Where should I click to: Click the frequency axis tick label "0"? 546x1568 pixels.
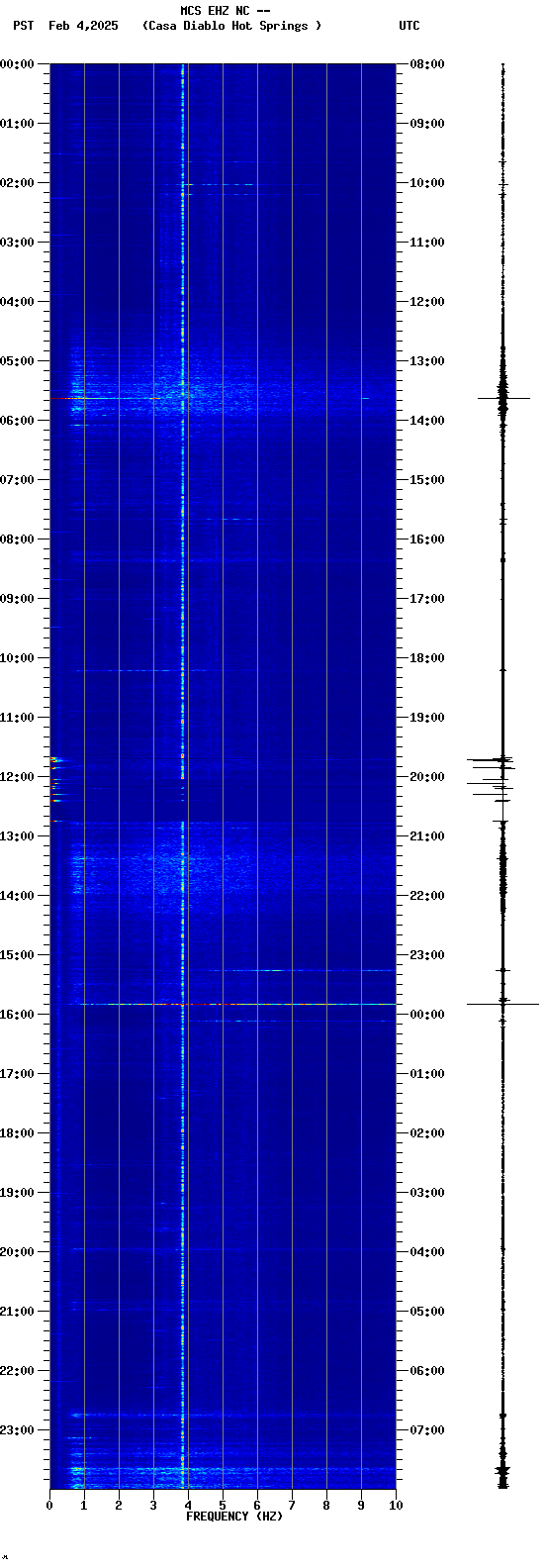(49, 1506)
